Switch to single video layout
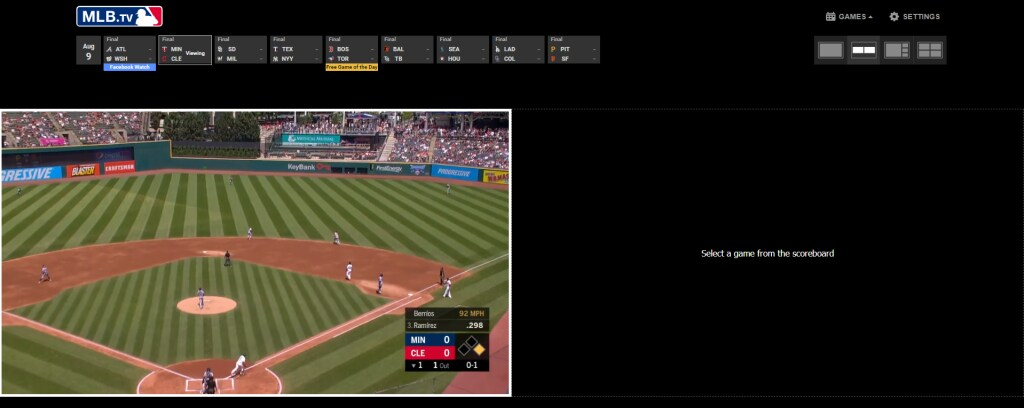The image size is (1024, 408). pos(830,50)
